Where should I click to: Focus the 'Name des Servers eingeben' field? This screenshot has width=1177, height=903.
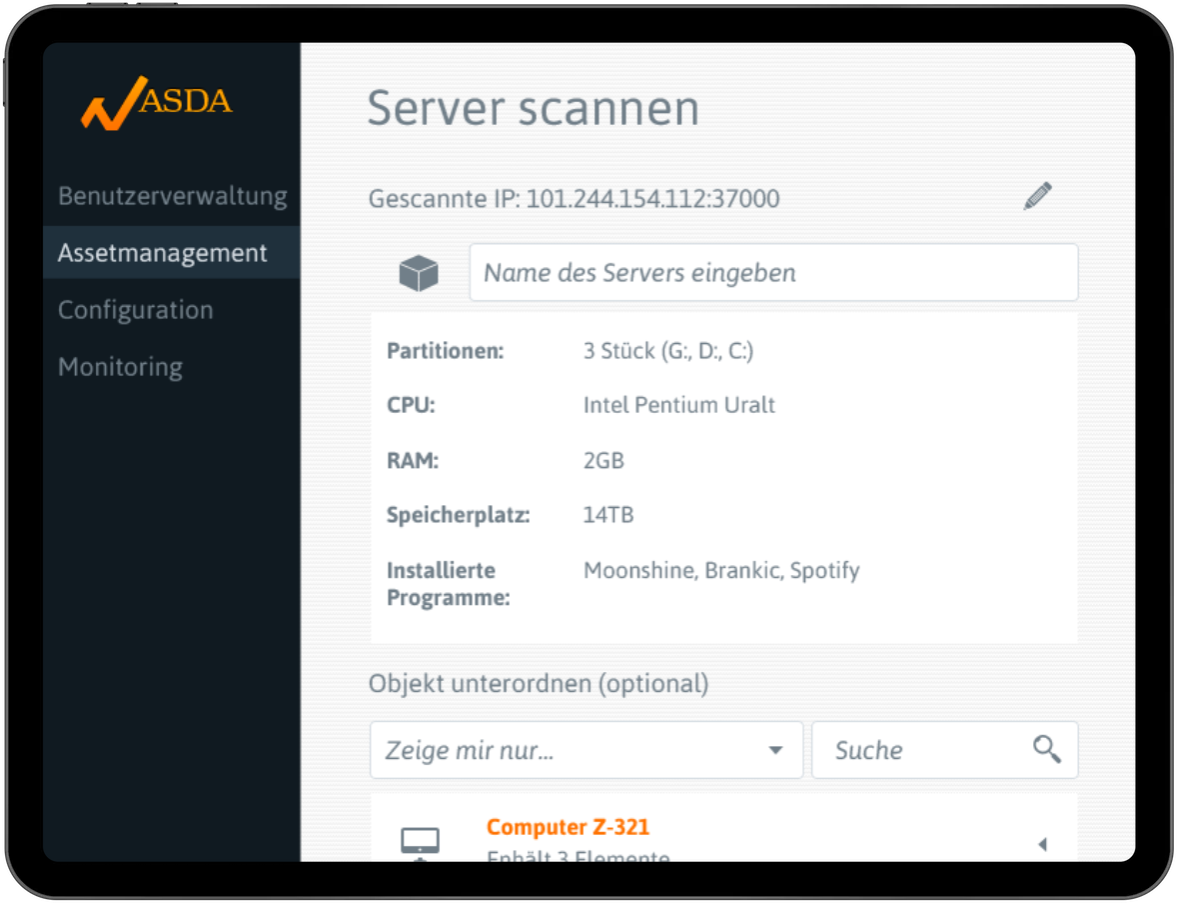pyautogui.click(x=773, y=272)
